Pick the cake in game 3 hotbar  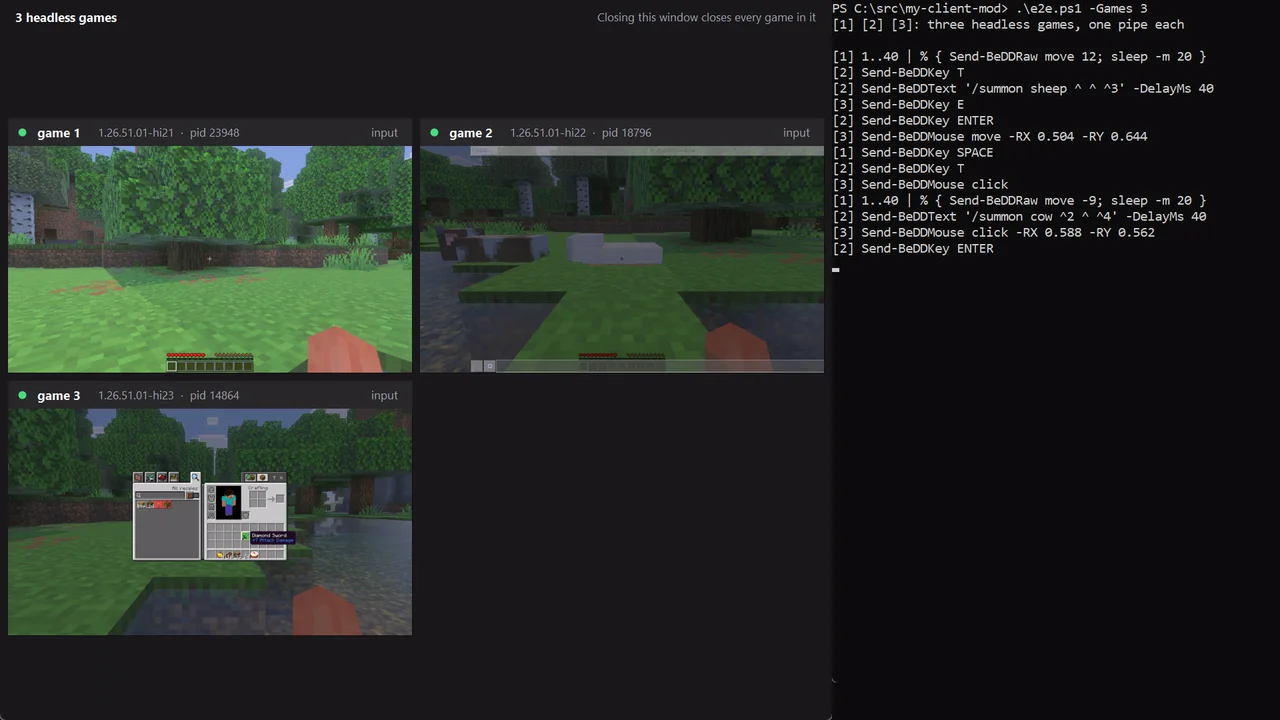[255, 555]
